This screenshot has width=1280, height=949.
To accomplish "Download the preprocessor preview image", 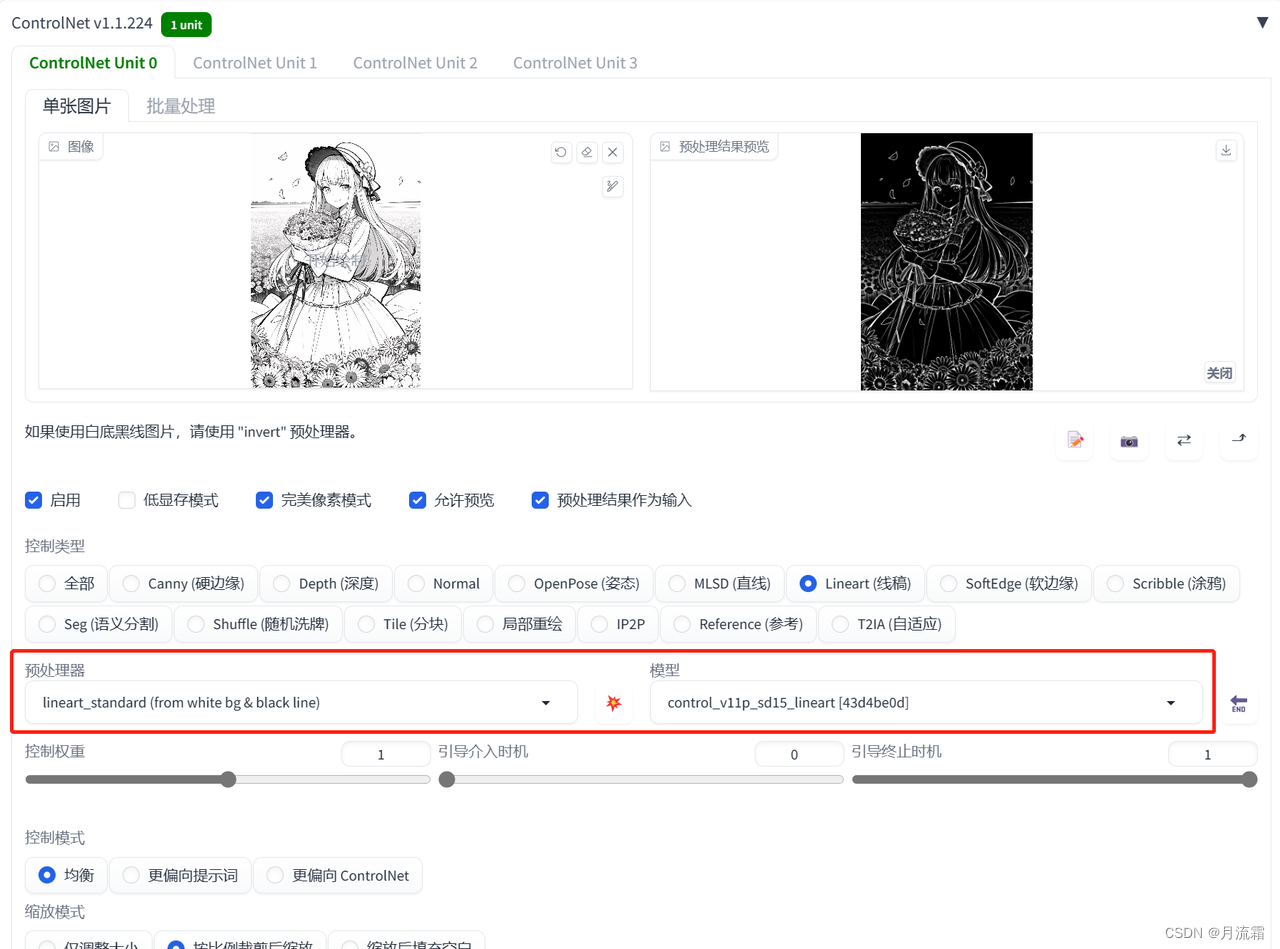I will click(x=1226, y=150).
